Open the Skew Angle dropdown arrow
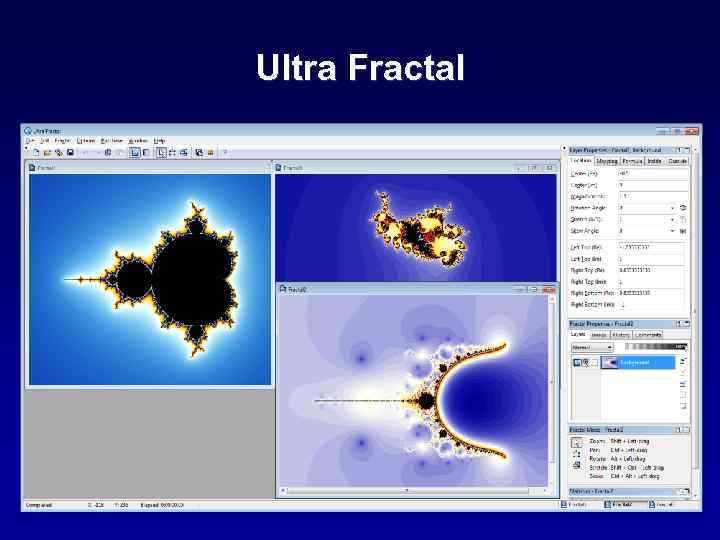 (672, 231)
